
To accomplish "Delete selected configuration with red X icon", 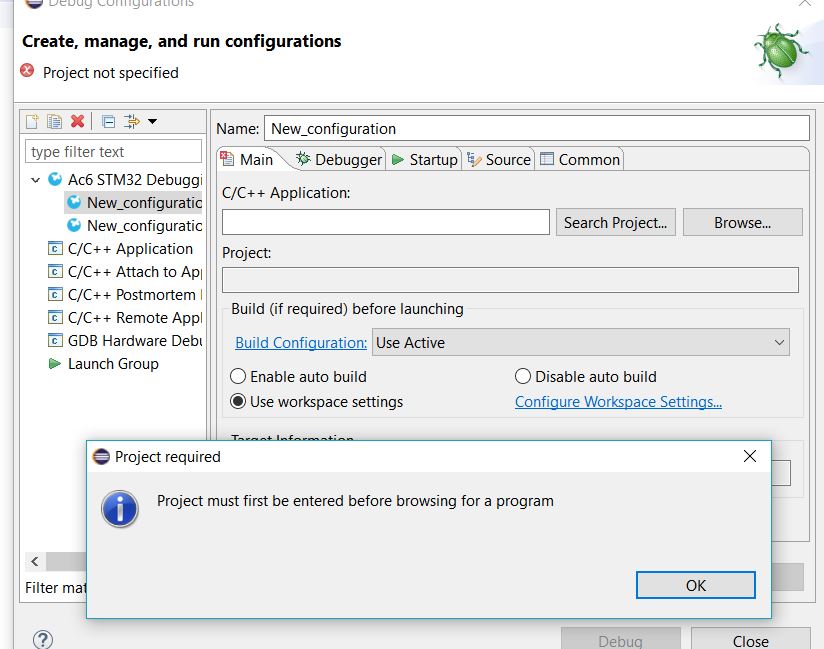I will [x=77, y=122].
